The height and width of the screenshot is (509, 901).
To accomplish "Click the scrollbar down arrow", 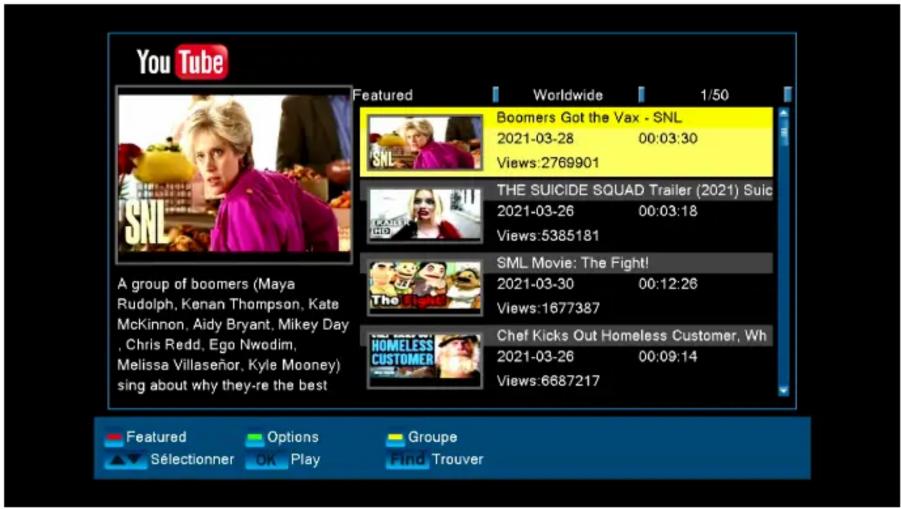I will tap(784, 391).
